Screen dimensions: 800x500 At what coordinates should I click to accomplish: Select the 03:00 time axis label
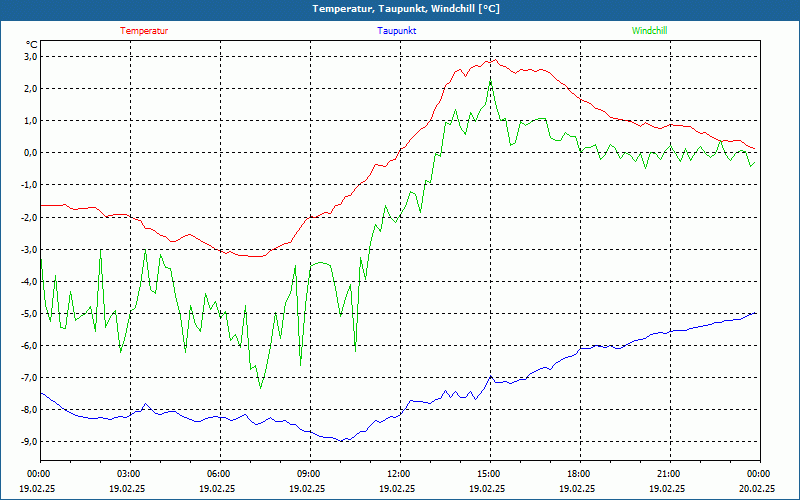click(129, 473)
